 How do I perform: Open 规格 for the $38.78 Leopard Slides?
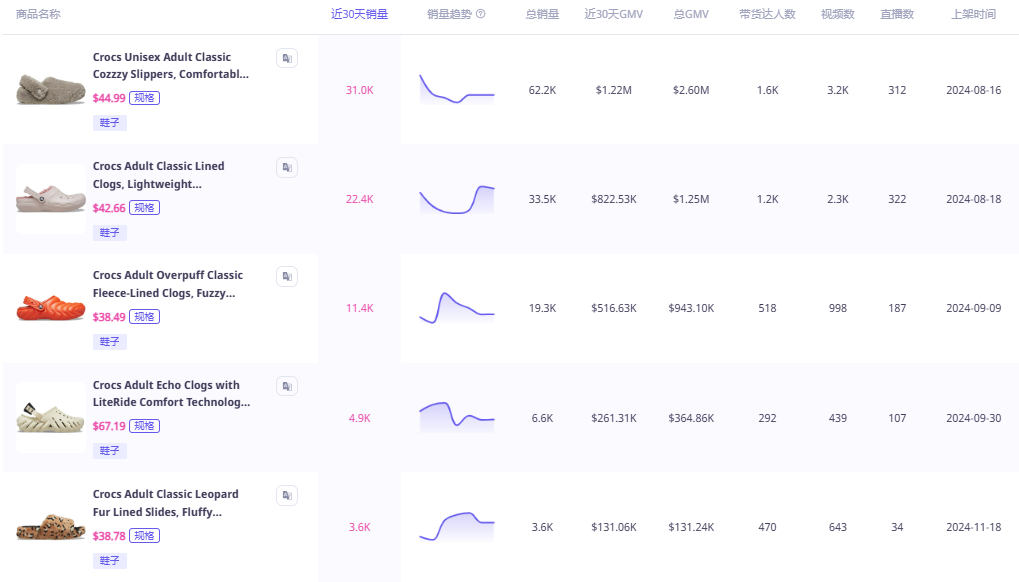tap(144, 536)
